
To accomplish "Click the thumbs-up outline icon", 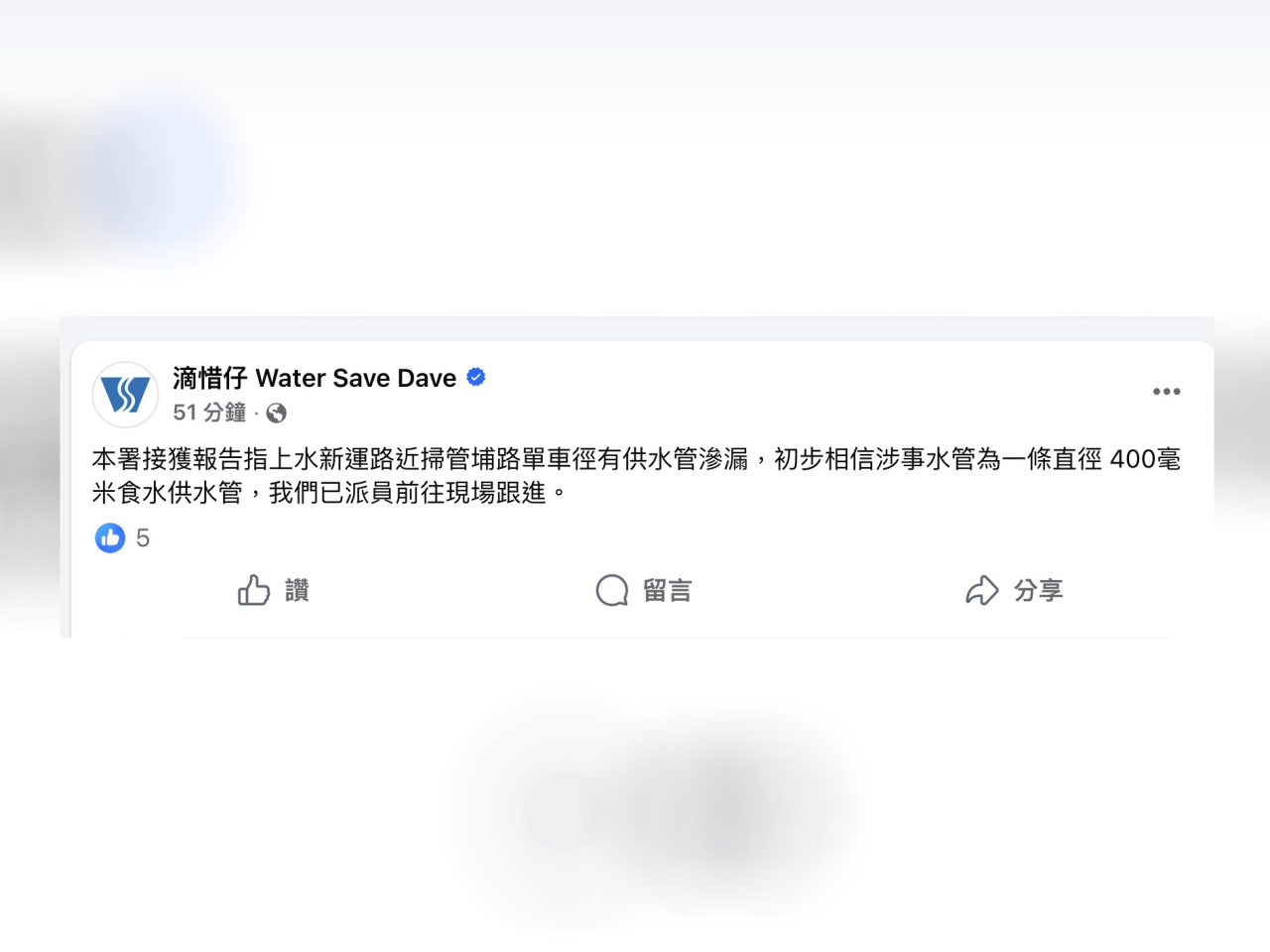I will coord(254,590).
